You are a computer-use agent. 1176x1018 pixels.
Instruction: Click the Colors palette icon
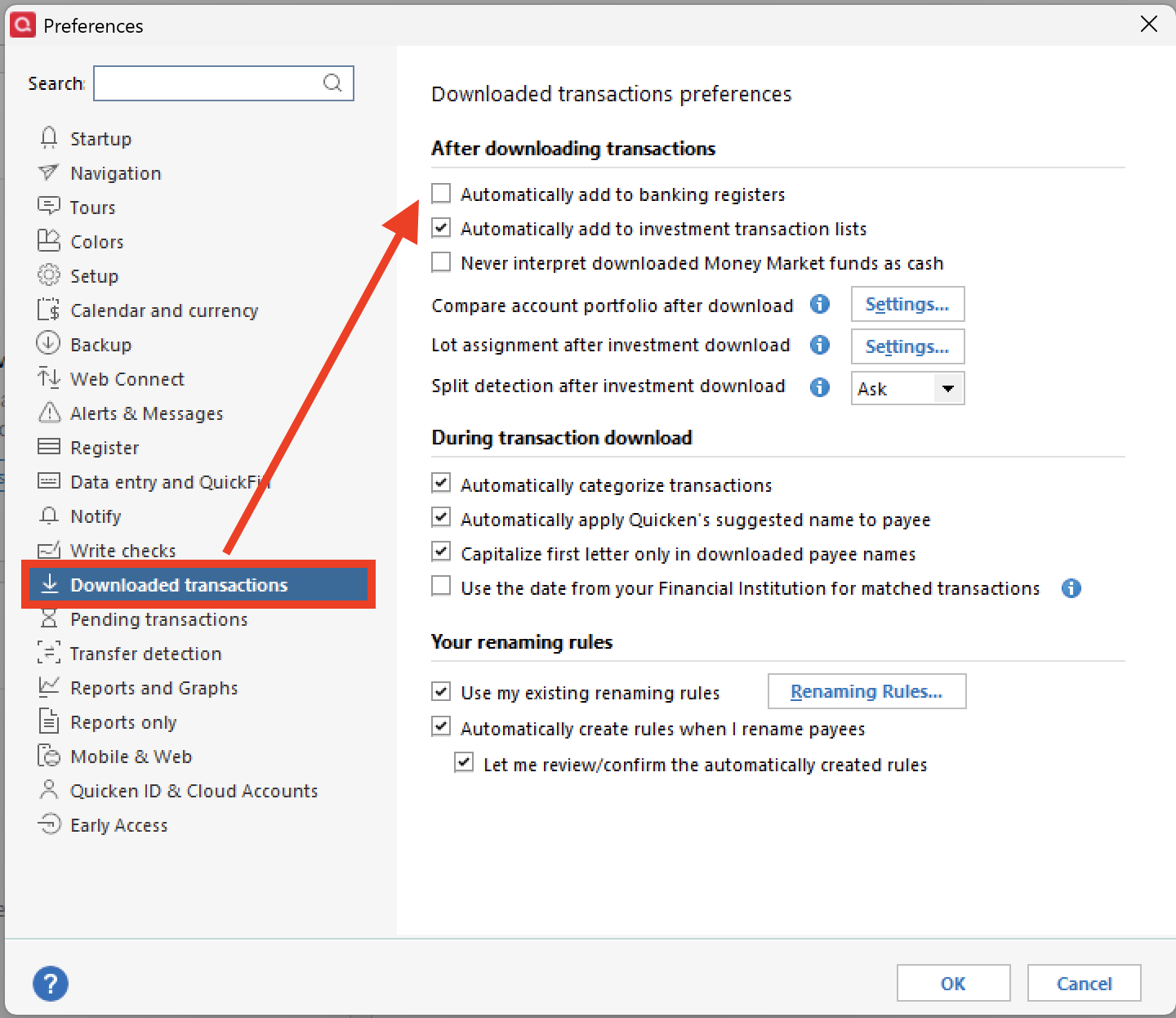pyautogui.click(x=49, y=241)
